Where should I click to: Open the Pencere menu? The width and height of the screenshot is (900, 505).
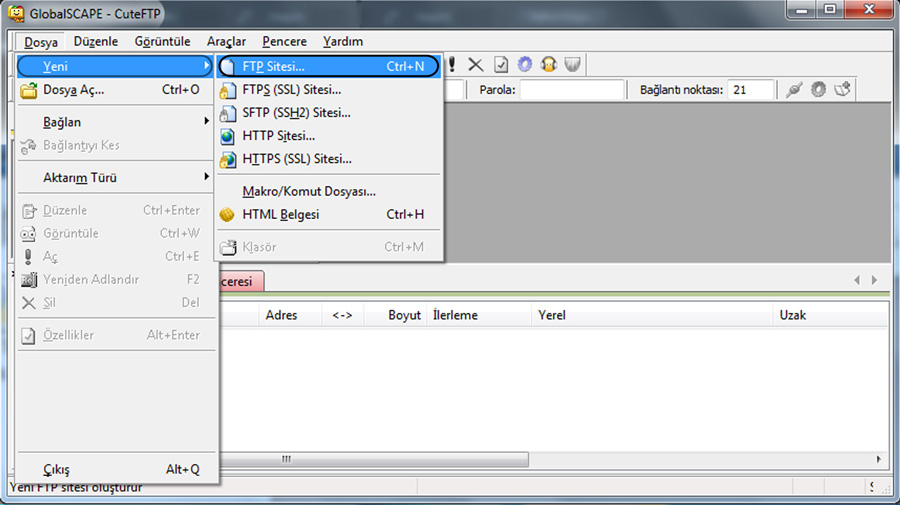tap(284, 41)
